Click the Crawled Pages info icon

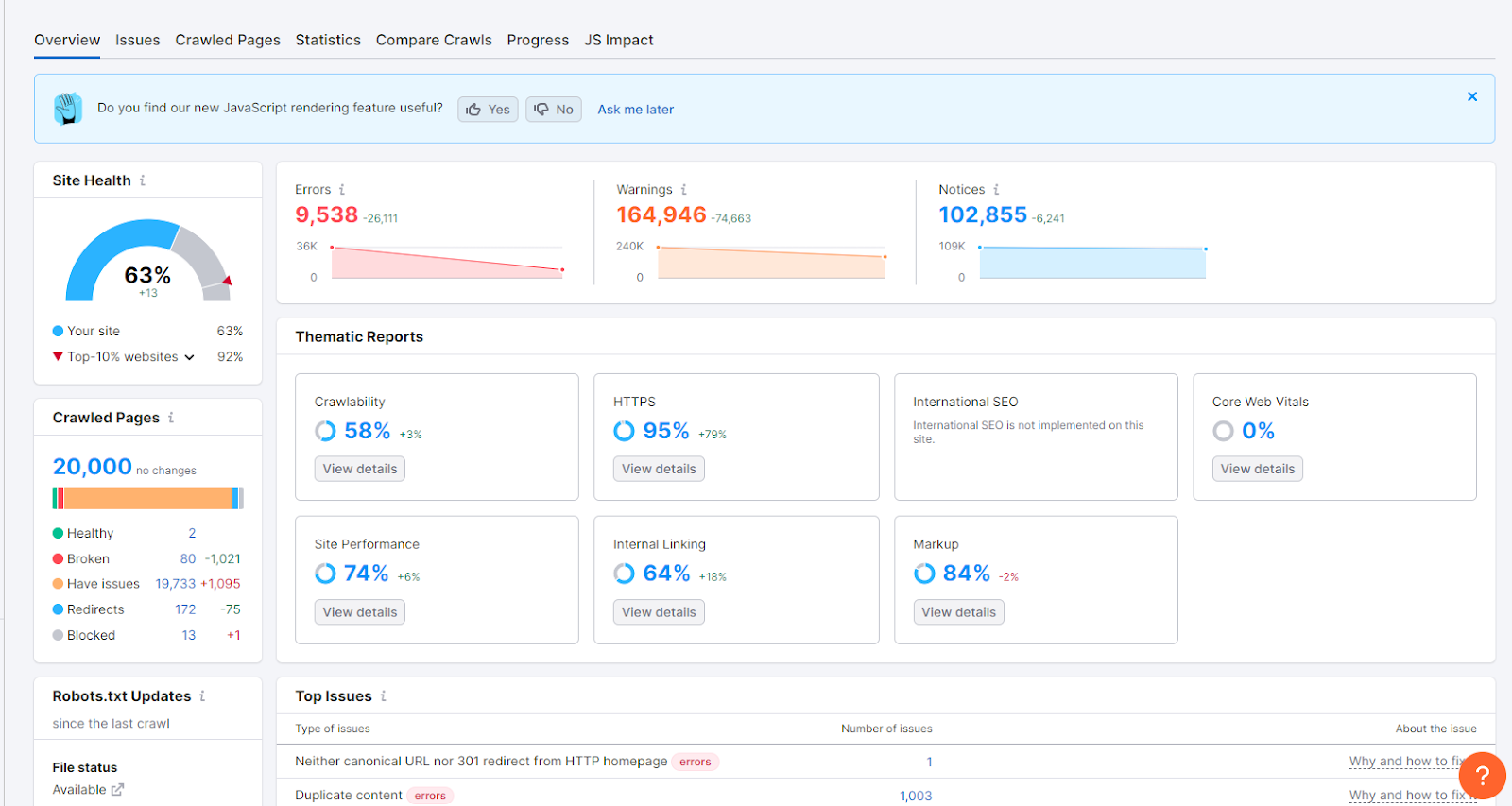[x=171, y=418]
